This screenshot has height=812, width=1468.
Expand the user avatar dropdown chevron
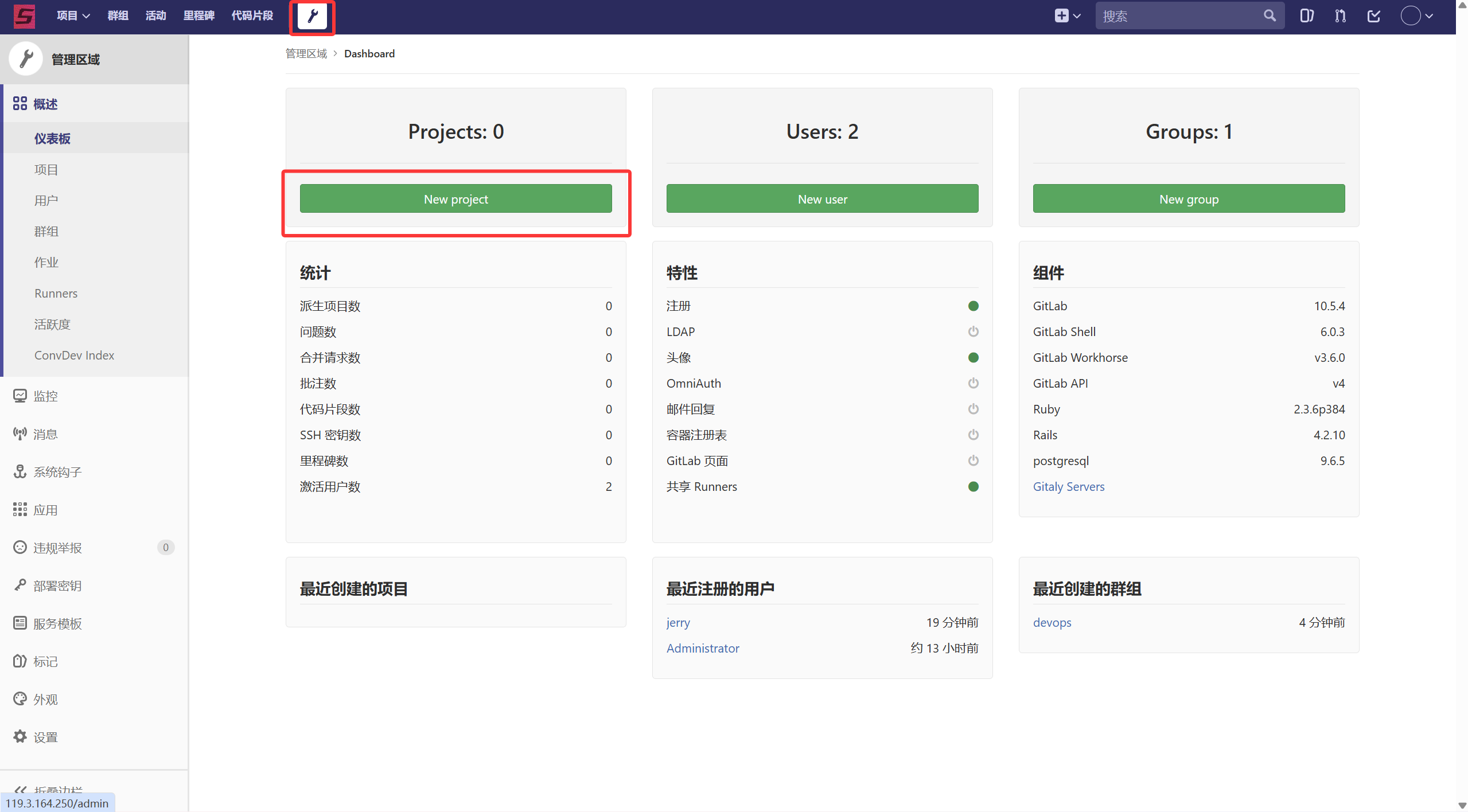(x=1430, y=16)
